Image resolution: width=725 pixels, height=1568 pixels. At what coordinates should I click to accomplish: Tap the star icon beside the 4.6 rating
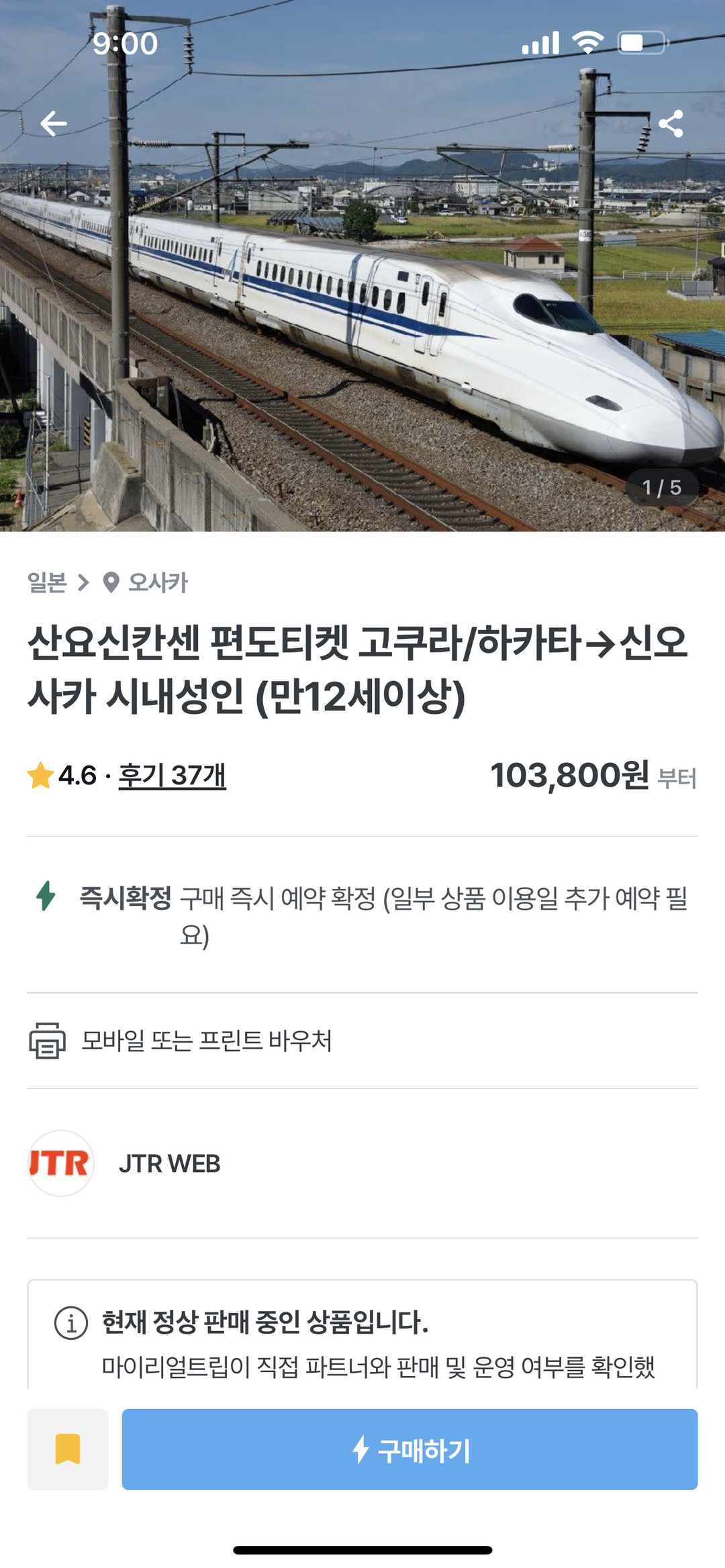coord(38,776)
